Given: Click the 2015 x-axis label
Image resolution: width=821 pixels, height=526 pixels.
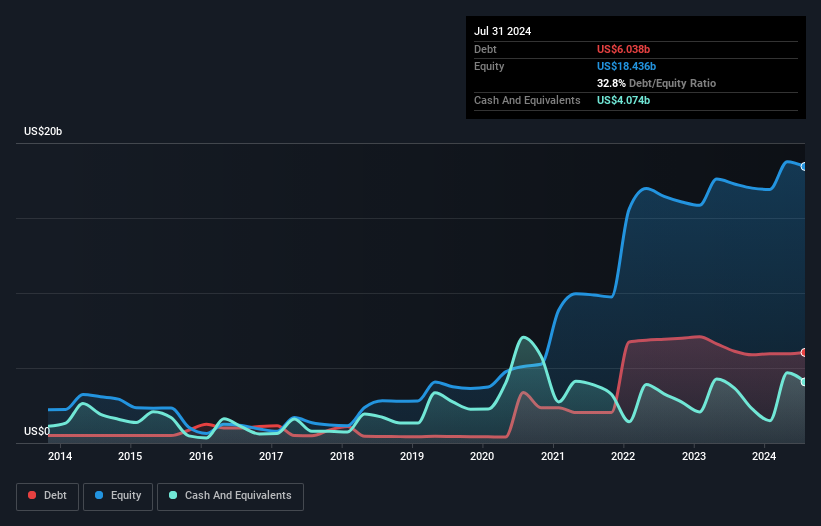Looking at the screenshot, I should [x=130, y=456].
